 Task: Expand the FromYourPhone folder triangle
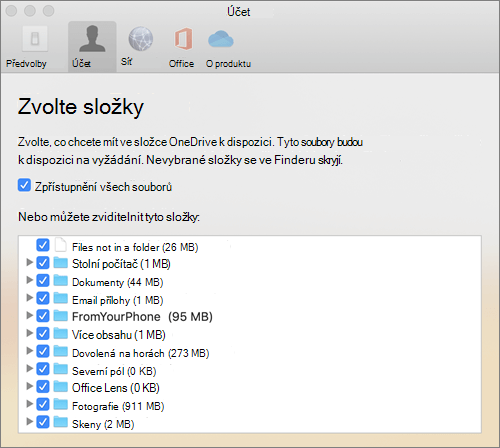(x=29, y=315)
